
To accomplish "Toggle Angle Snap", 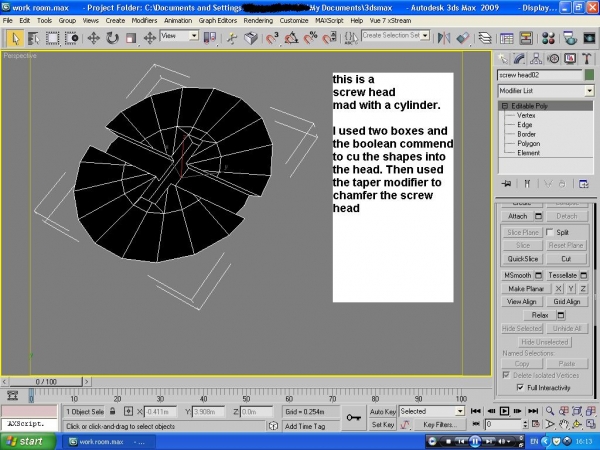I will pos(291,38).
